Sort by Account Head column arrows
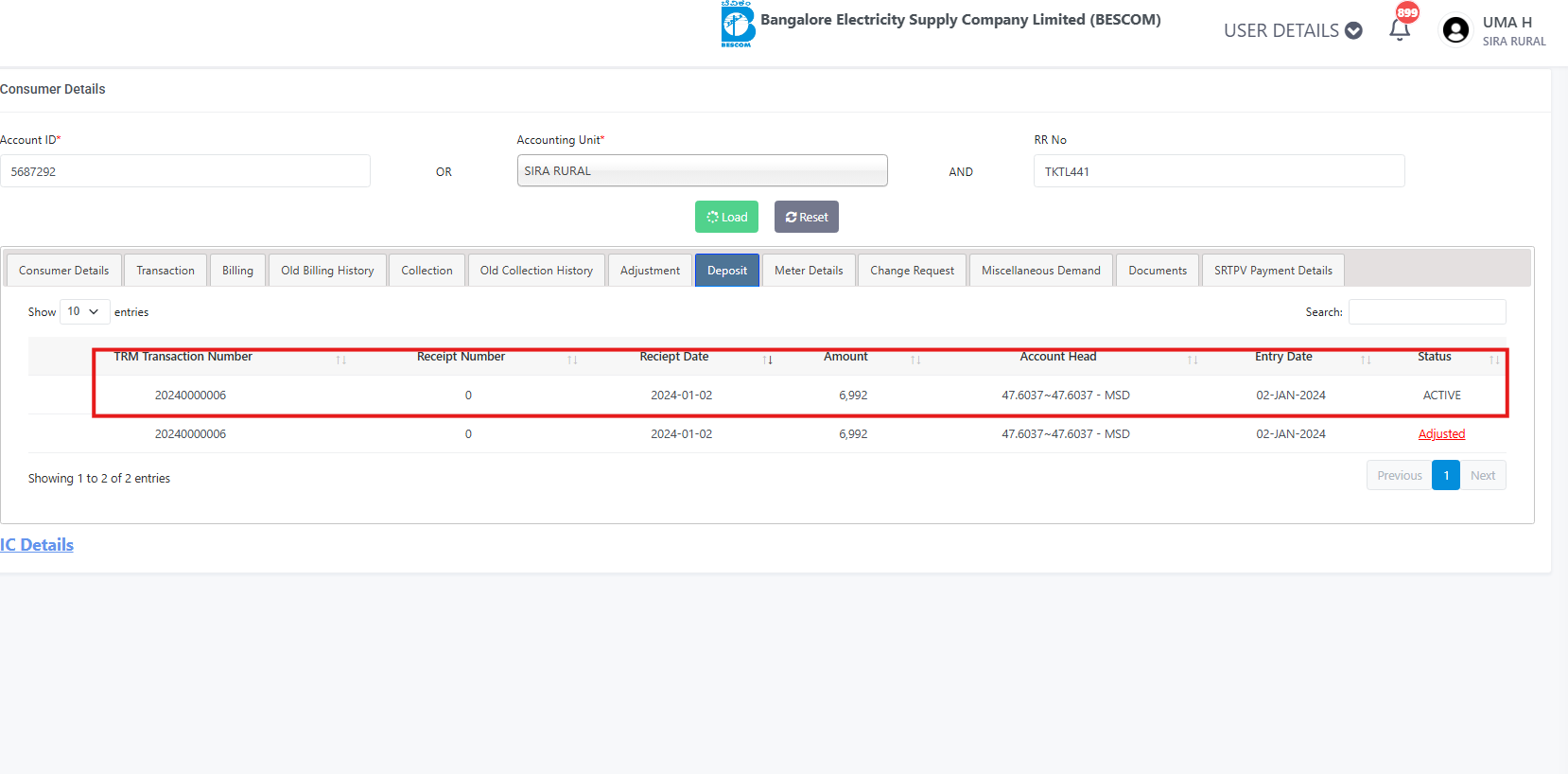Viewport: 1568px width, 774px height. 1193,360
